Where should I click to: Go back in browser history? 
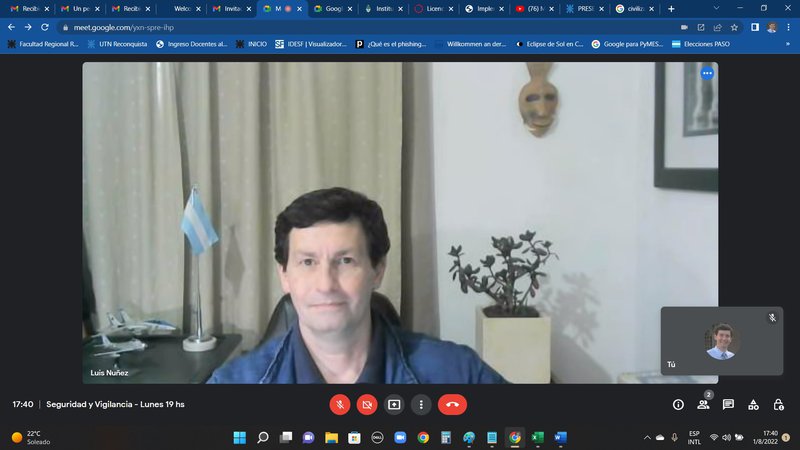(x=11, y=27)
